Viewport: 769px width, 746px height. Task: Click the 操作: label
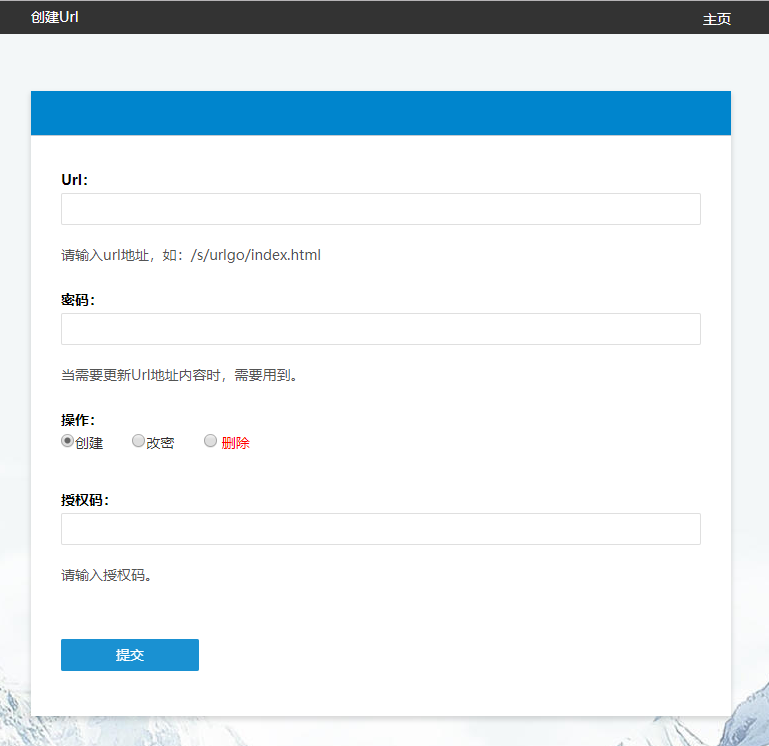point(78,420)
